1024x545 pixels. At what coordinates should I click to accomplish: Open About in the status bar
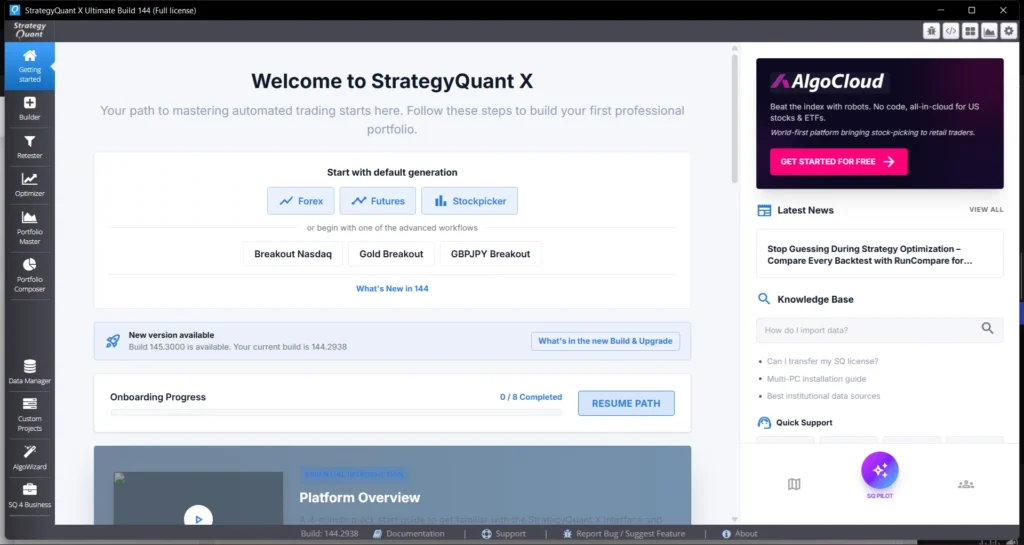(739, 534)
